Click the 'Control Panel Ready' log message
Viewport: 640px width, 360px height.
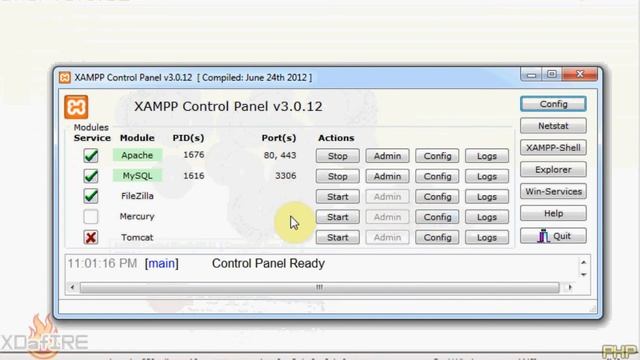pyautogui.click(x=268, y=264)
